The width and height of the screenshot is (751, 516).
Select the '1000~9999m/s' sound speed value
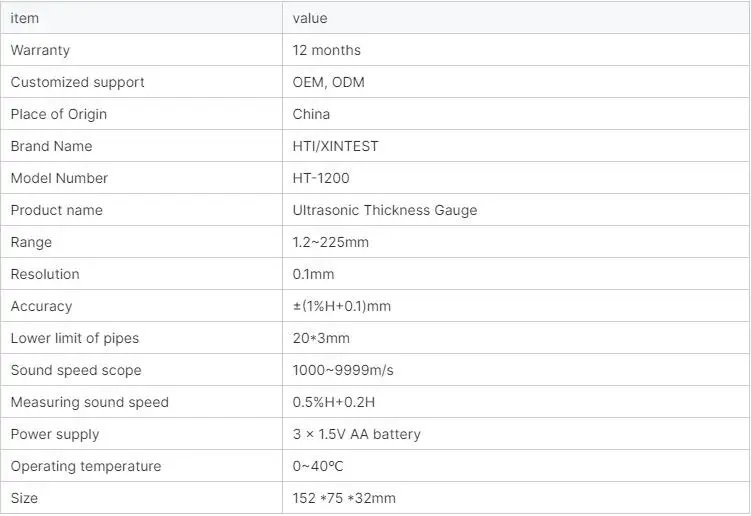(x=343, y=370)
